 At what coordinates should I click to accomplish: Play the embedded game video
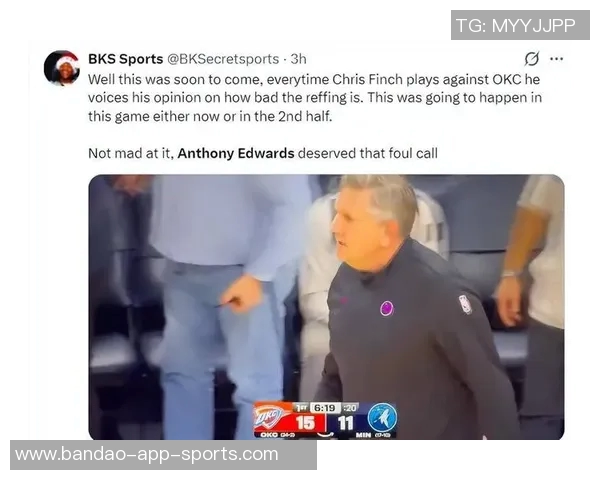pyautogui.click(x=326, y=307)
